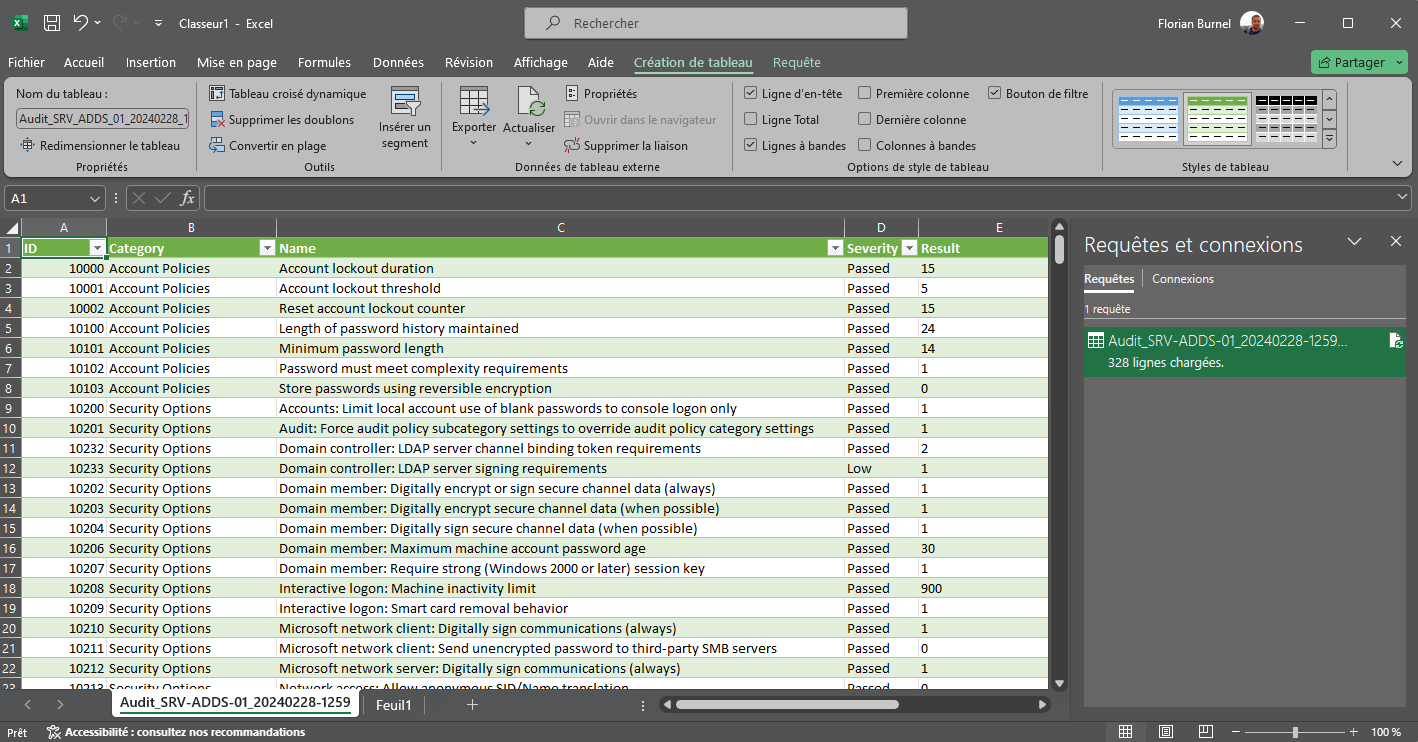Open the Severity column filter dropdown
The width and height of the screenshot is (1418, 742).
pos(909,248)
